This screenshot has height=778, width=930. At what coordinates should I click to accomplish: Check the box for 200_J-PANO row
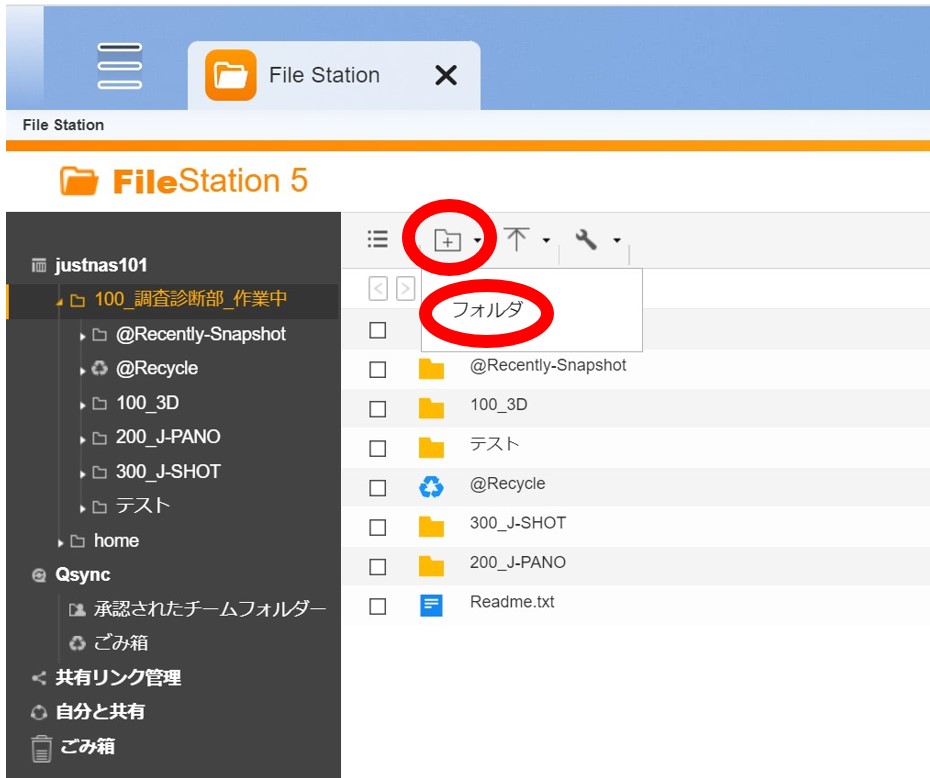coord(378,567)
